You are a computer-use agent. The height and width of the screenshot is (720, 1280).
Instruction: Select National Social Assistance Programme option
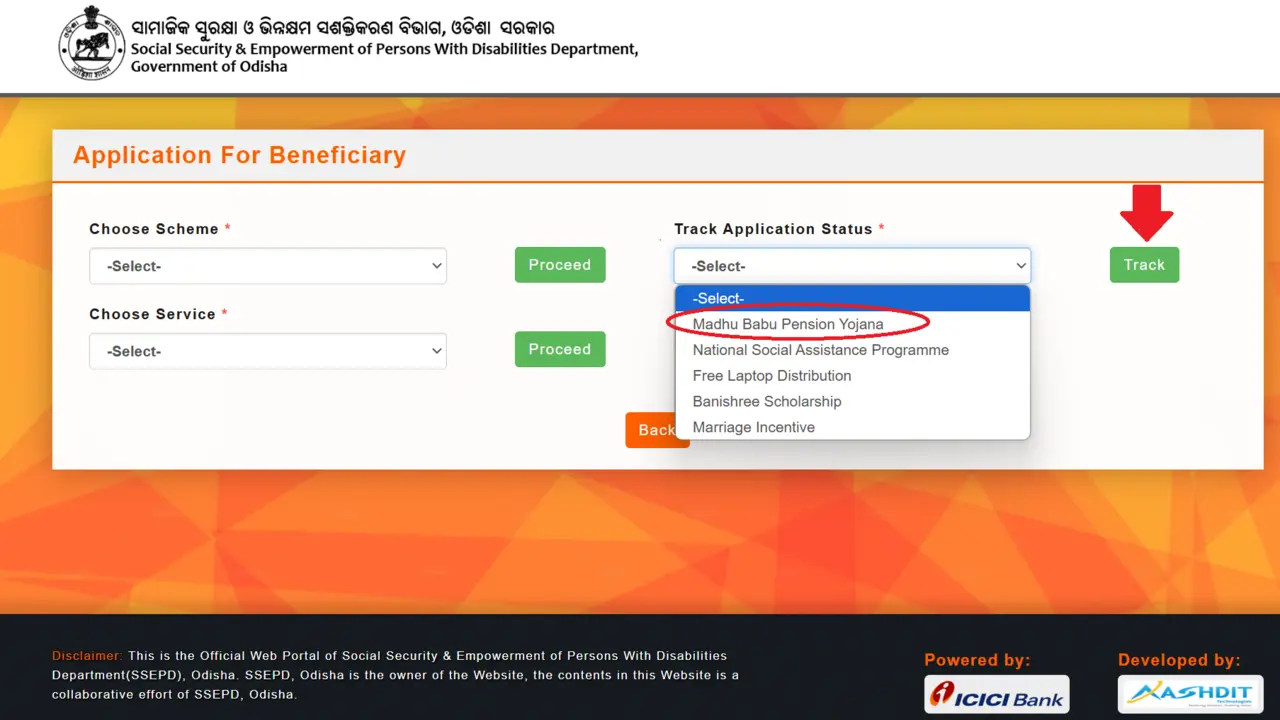(820, 350)
